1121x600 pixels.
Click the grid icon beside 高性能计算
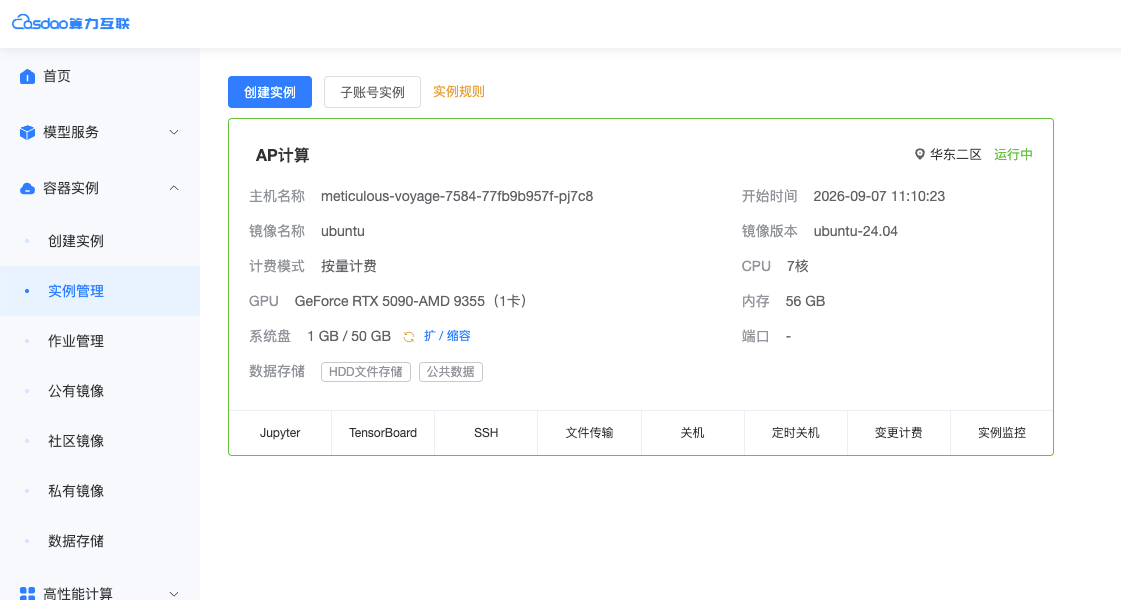pos(27,594)
